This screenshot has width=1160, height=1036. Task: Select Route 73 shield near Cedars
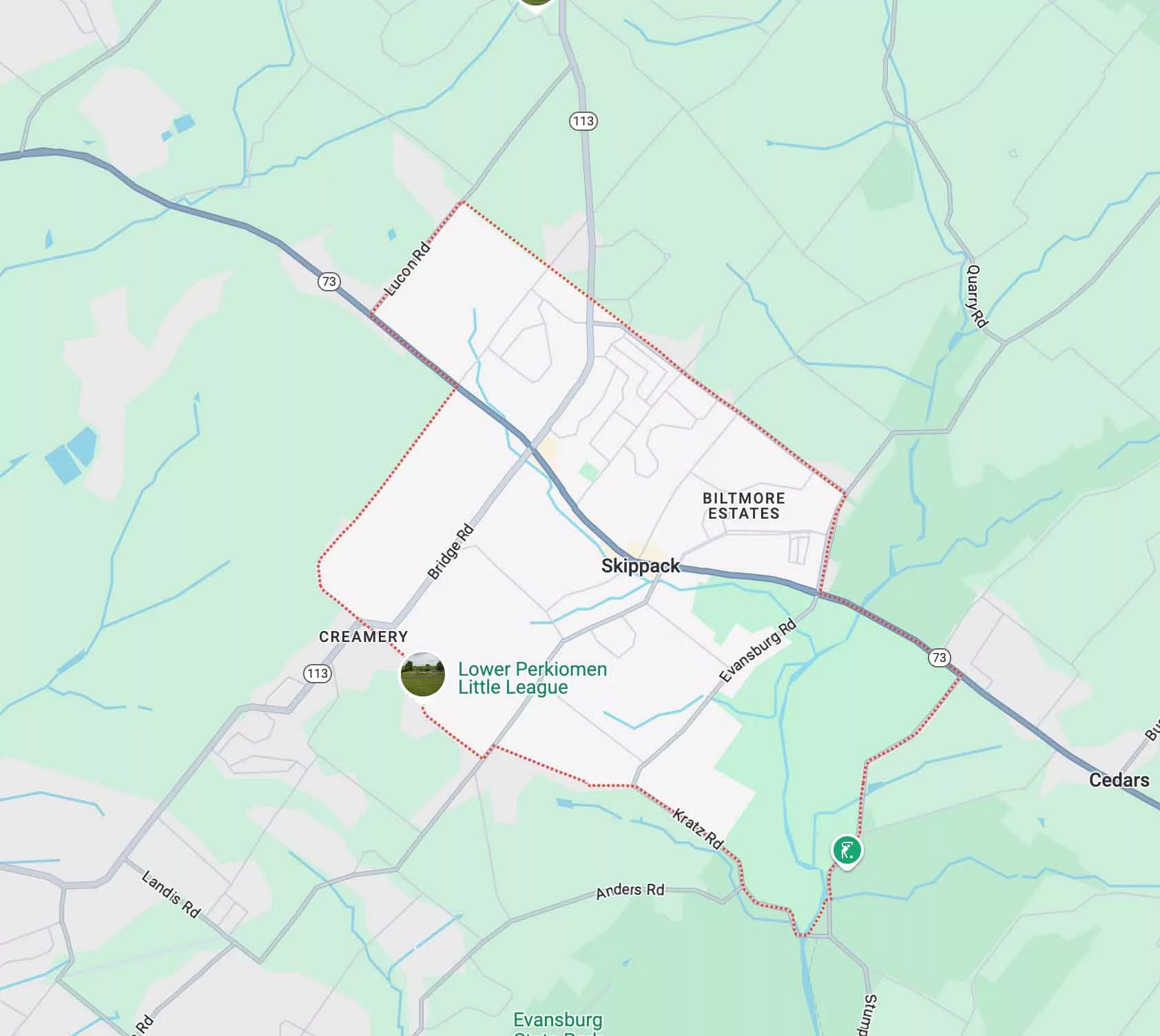pyautogui.click(x=940, y=657)
